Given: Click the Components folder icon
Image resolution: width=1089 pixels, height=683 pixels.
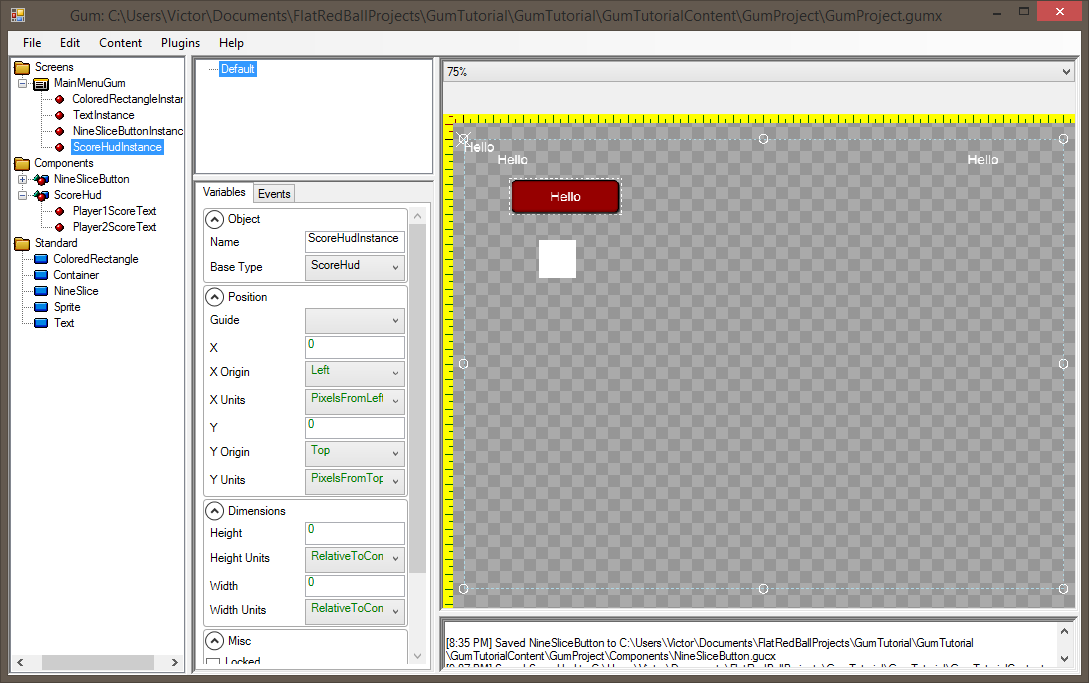Looking at the screenshot, I should [22, 163].
